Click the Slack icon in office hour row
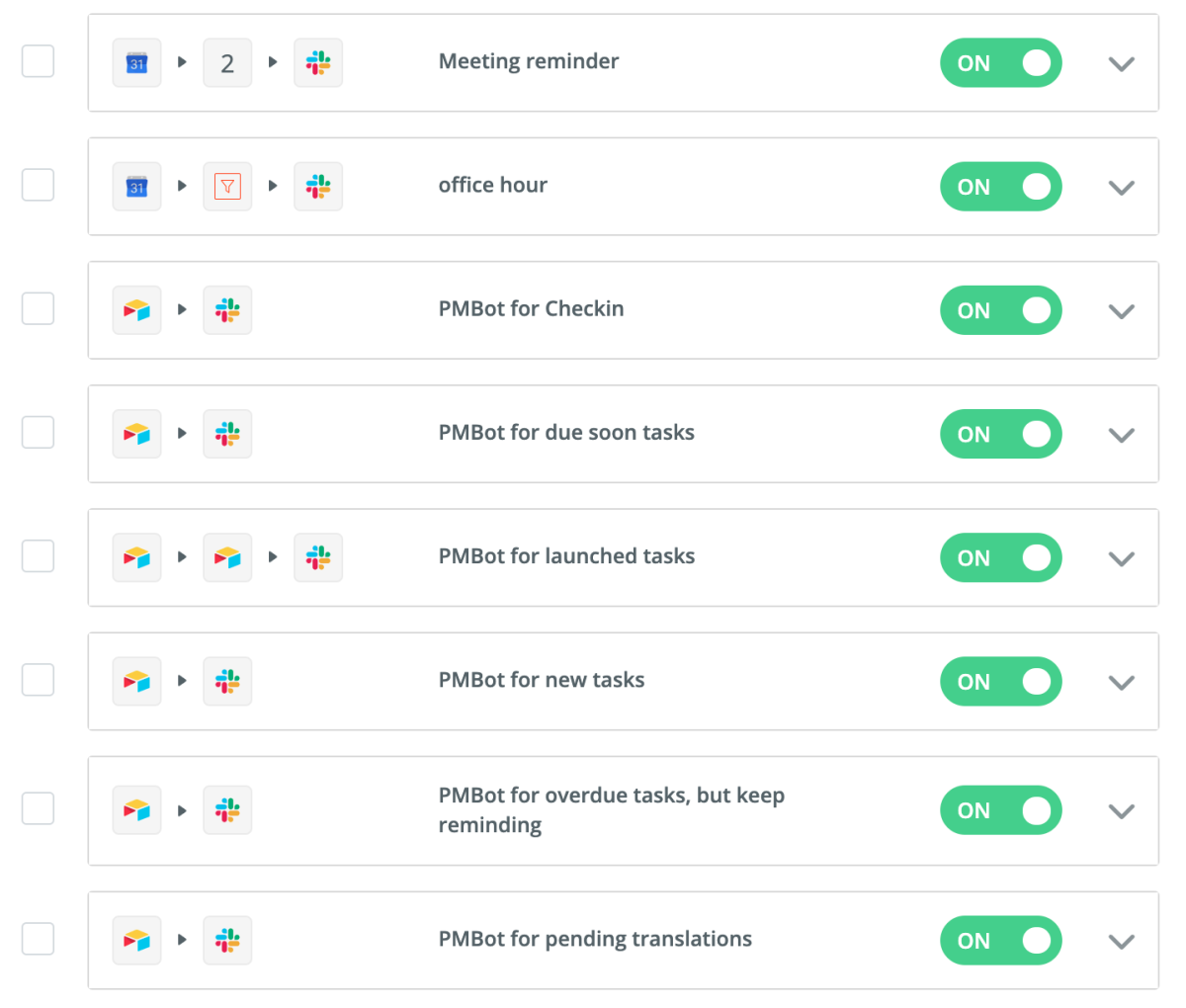The width and height of the screenshot is (1186, 1008). (318, 186)
